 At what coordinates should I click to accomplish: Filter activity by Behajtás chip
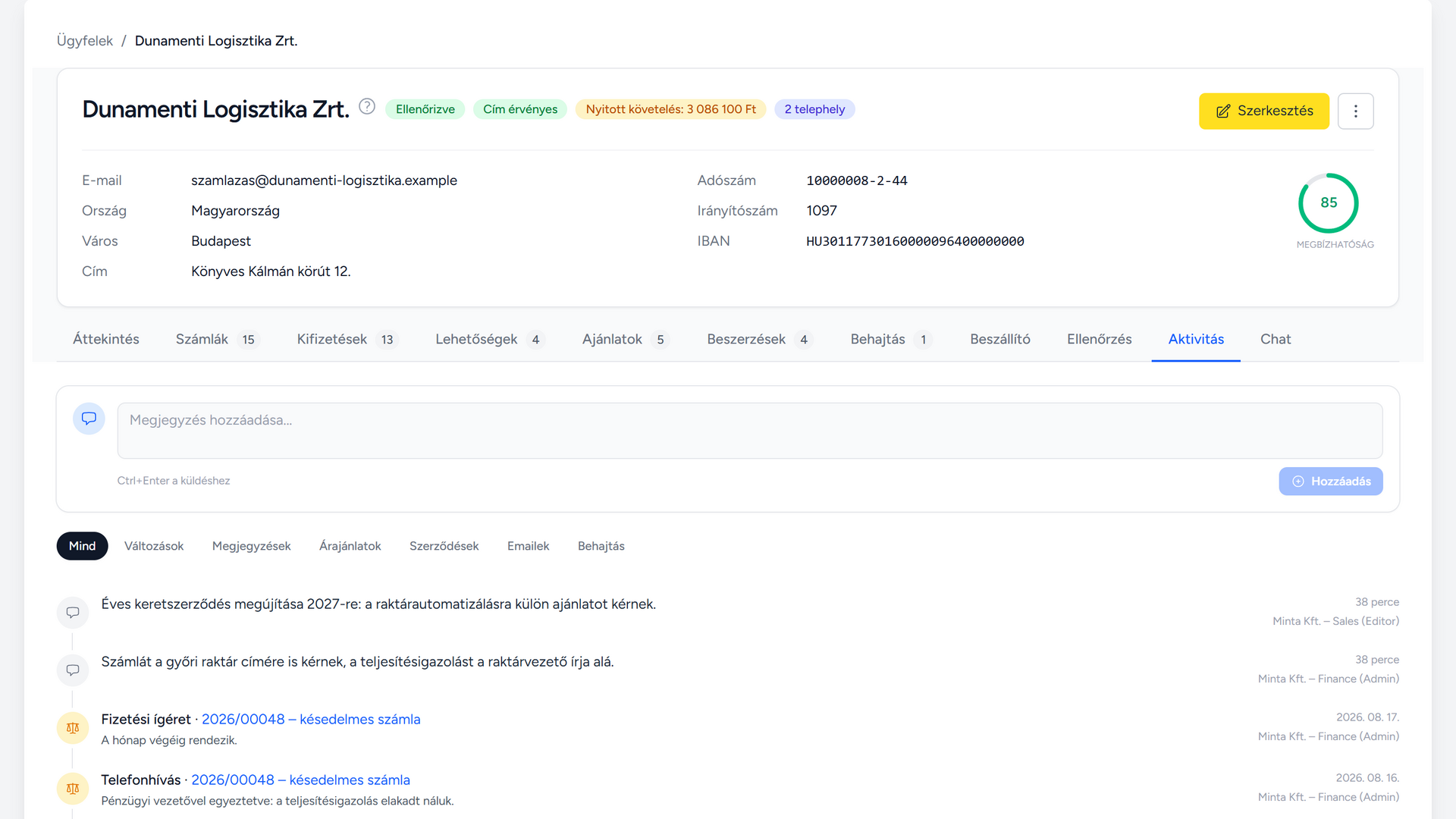601,546
